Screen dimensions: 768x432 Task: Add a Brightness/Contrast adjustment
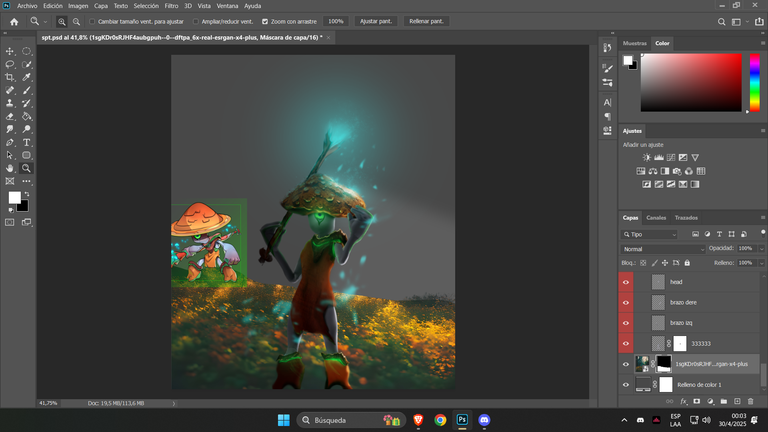point(647,157)
